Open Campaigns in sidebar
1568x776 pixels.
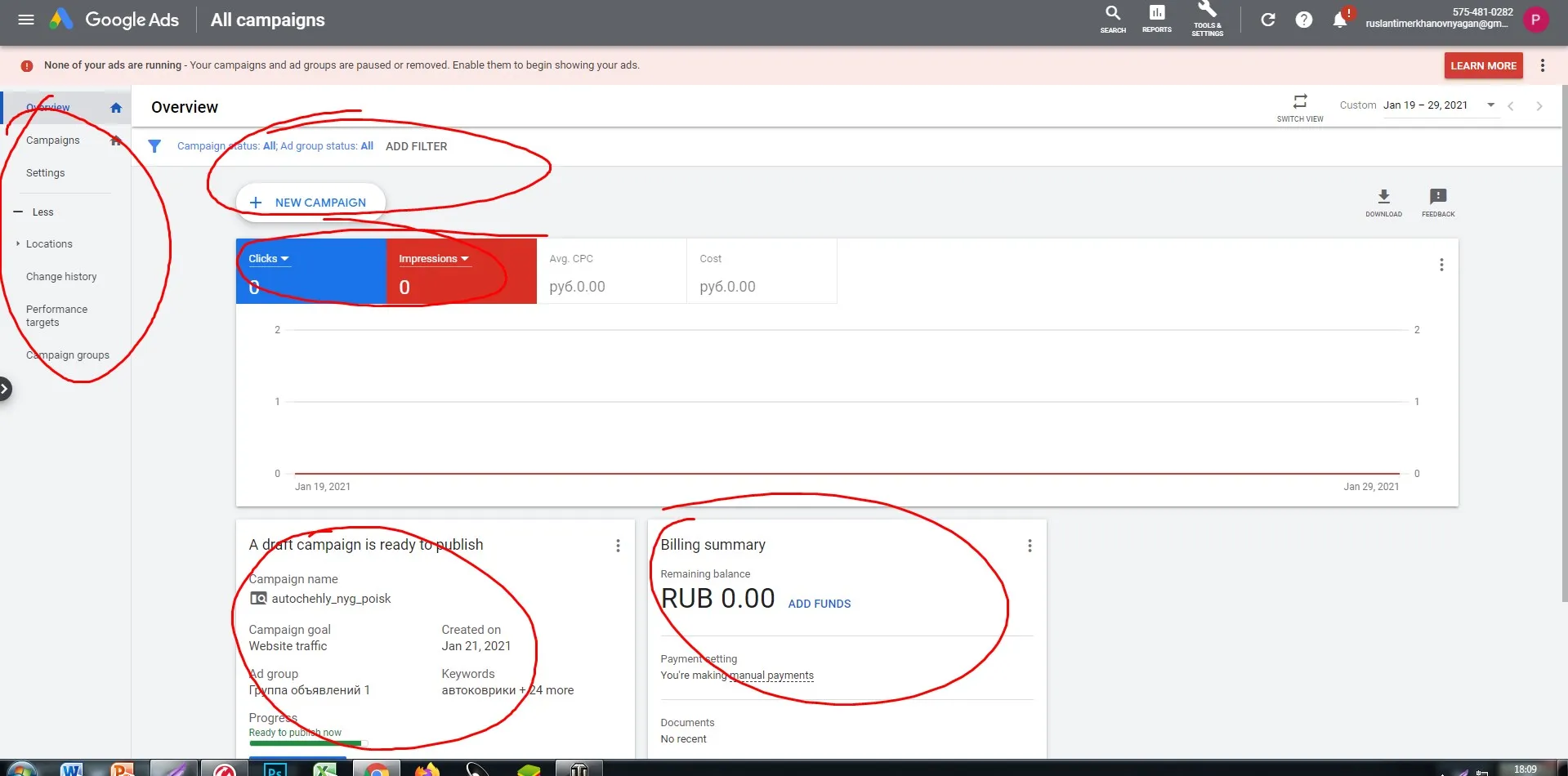click(x=66, y=140)
